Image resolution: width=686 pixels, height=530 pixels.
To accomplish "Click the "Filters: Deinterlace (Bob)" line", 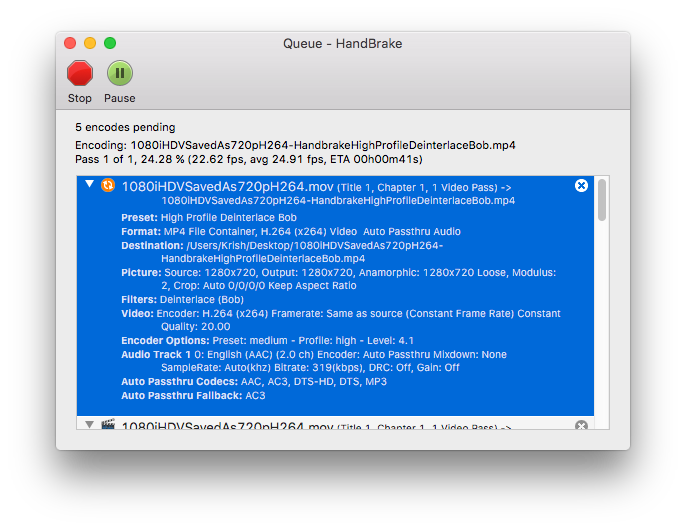I will (182, 300).
